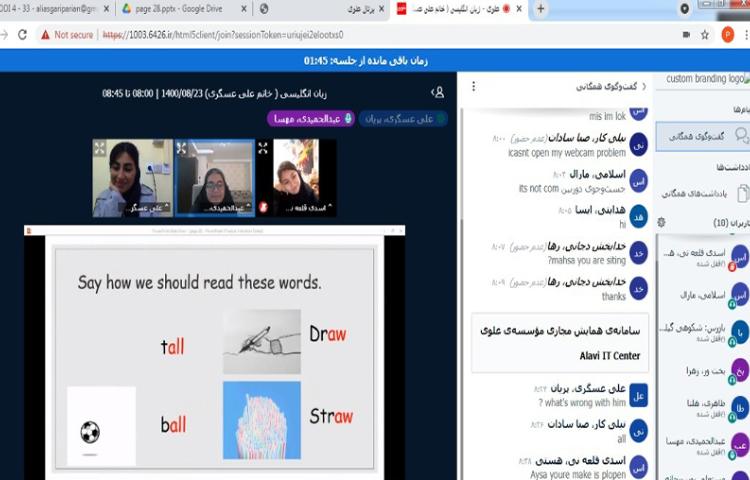The image size is (750, 480).
Task: Click the Google Drive favicon on second tab
Action: [127, 9]
